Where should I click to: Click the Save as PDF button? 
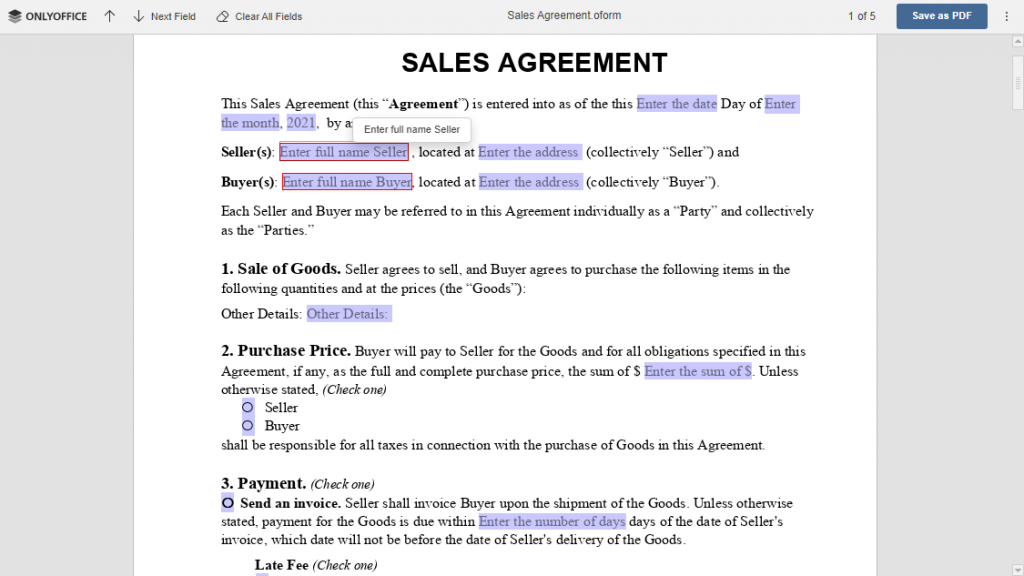[941, 16]
